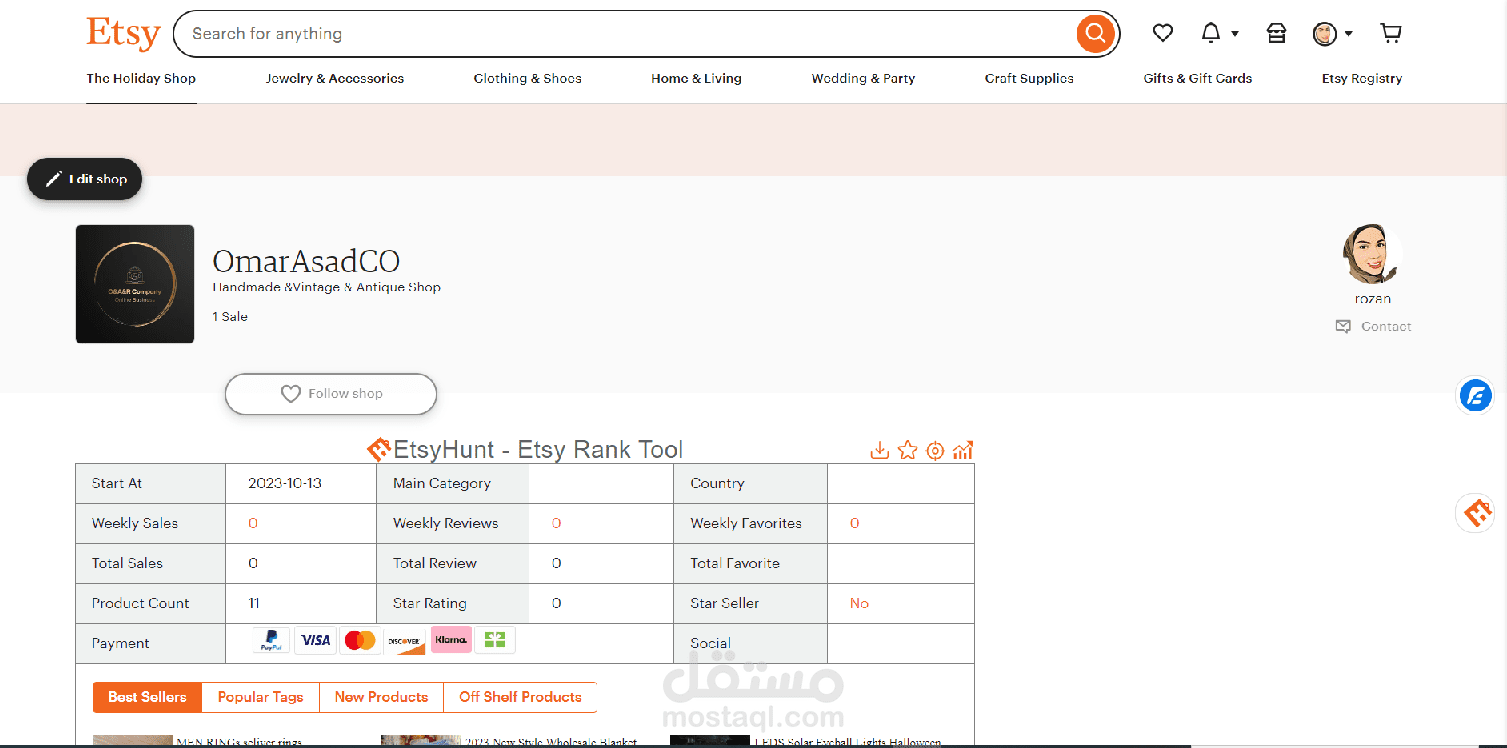
Task: Switch to Best Sellers tab
Action: pyautogui.click(x=148, y=697)
